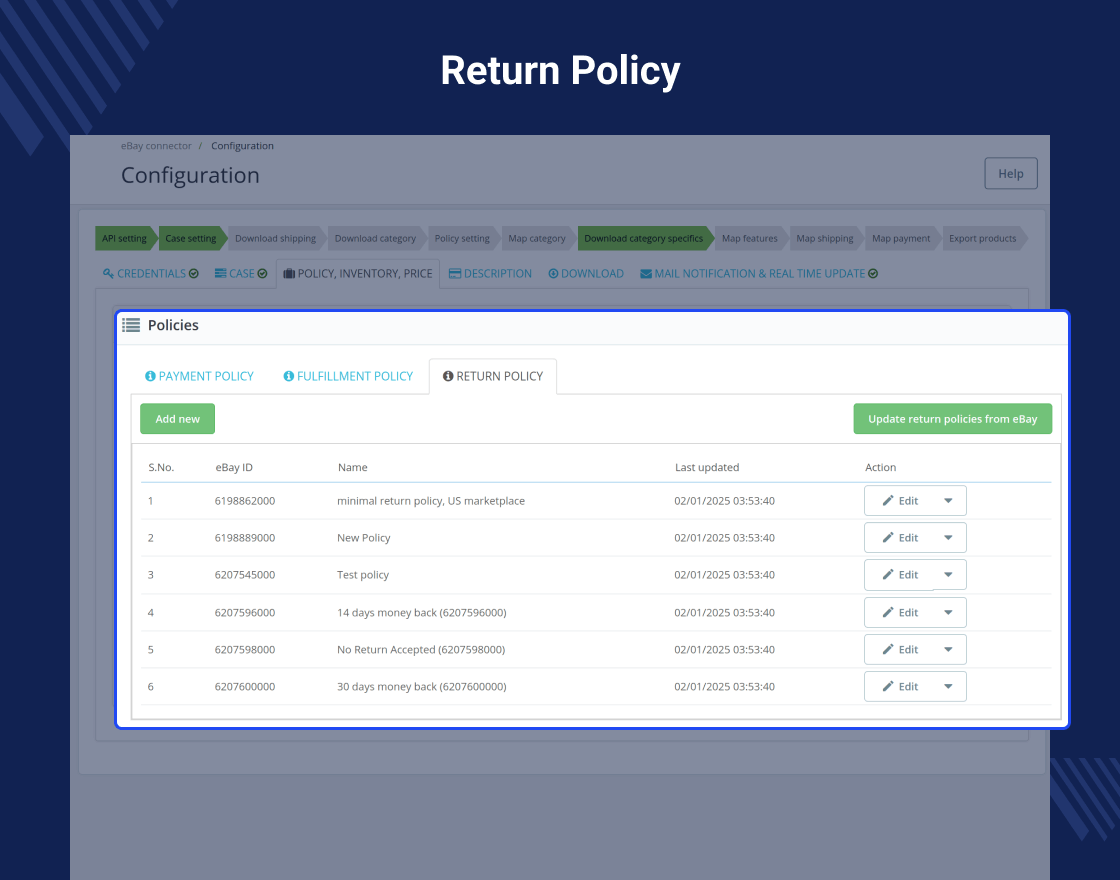Select the RETURN POLICY tab

[493, 376]
